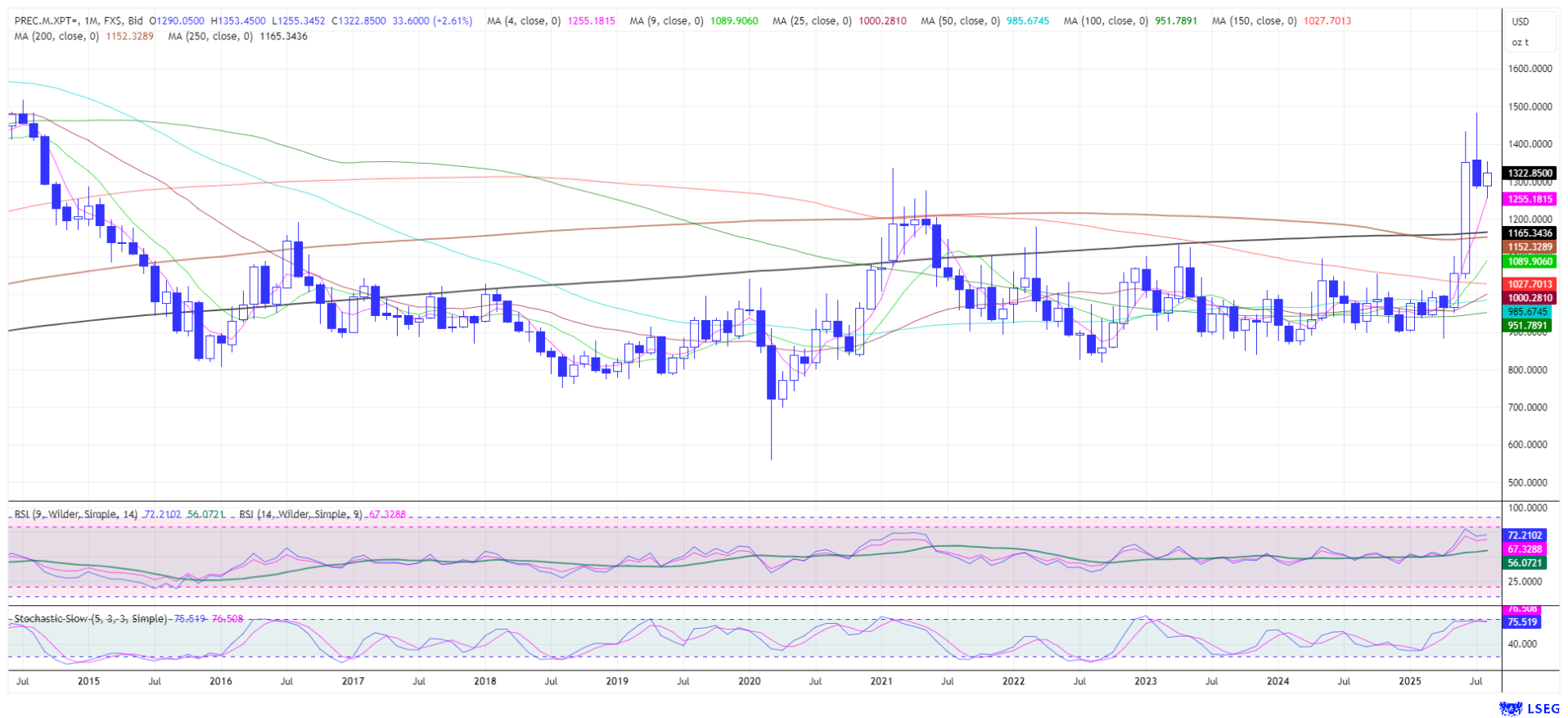Click the MA (100, close, 0) legend
1568x718 pixels.
[1105, 21]
